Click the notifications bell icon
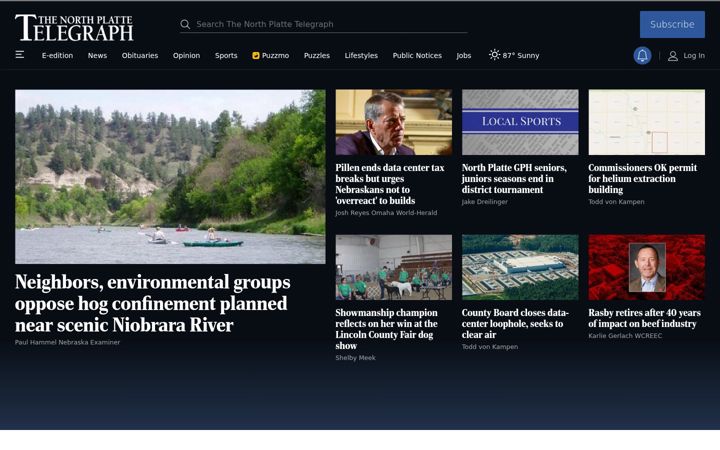 click(x=642, y=56)
